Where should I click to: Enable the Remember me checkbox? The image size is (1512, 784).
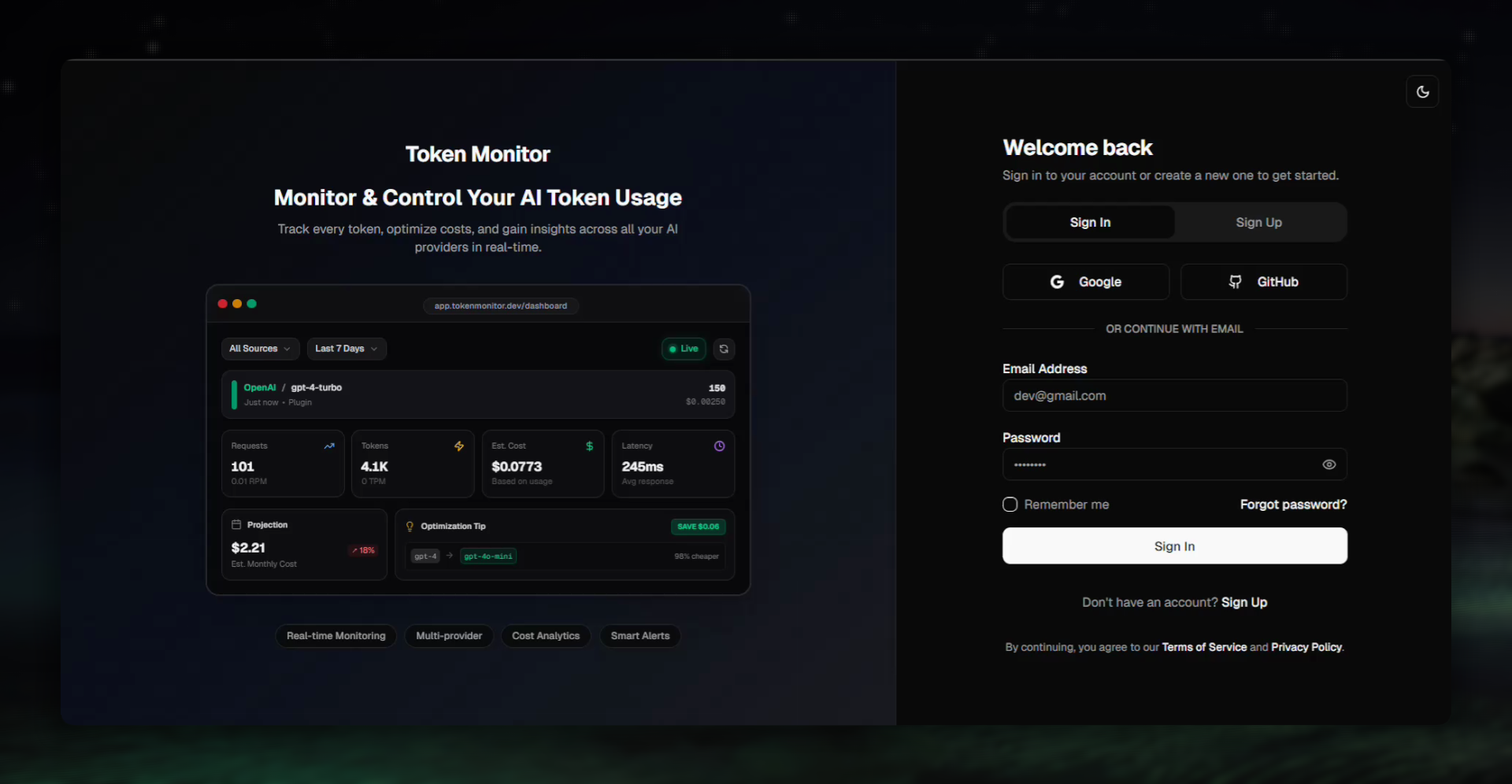click(x=1010, y=505)
